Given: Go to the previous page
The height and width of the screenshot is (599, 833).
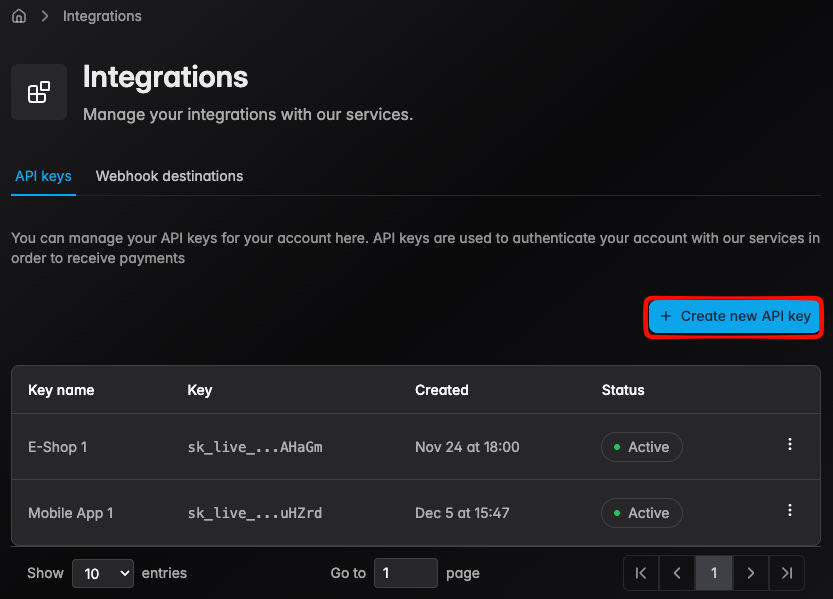Looking at the screenshot, I should (677, 573).
